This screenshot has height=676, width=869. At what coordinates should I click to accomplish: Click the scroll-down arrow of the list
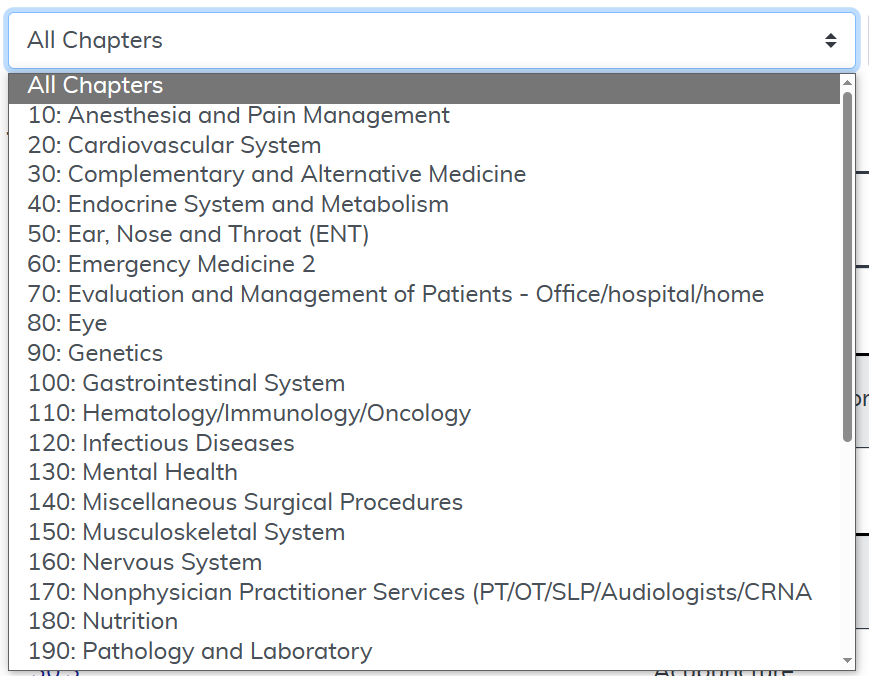point(848,661)
